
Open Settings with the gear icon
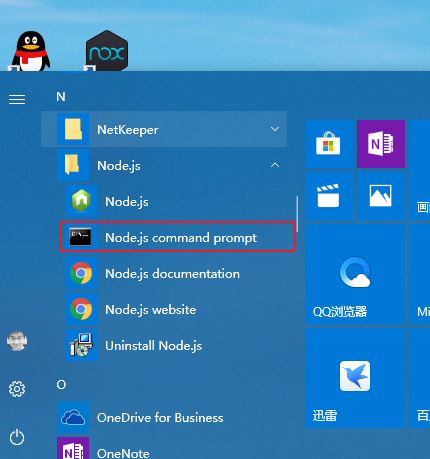click(x=17, y=389)
